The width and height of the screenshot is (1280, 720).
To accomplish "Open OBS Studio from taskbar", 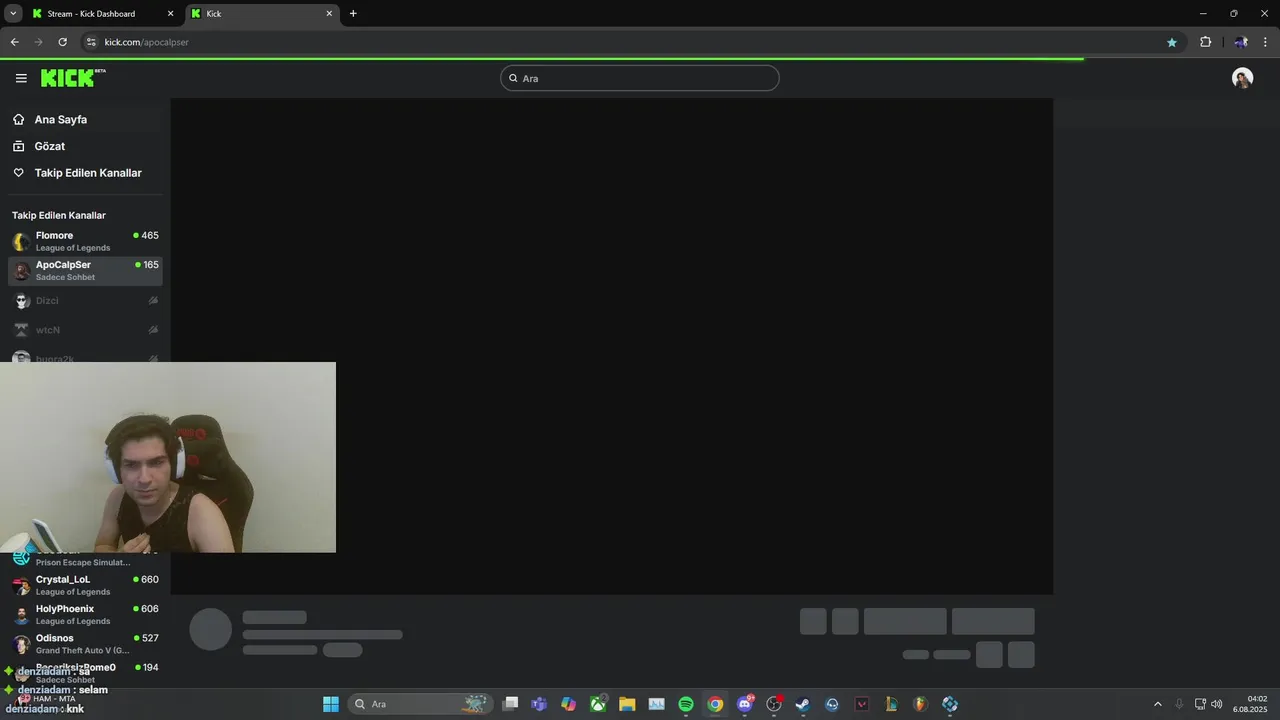I will pyautogui.click(x=774, y=704).
